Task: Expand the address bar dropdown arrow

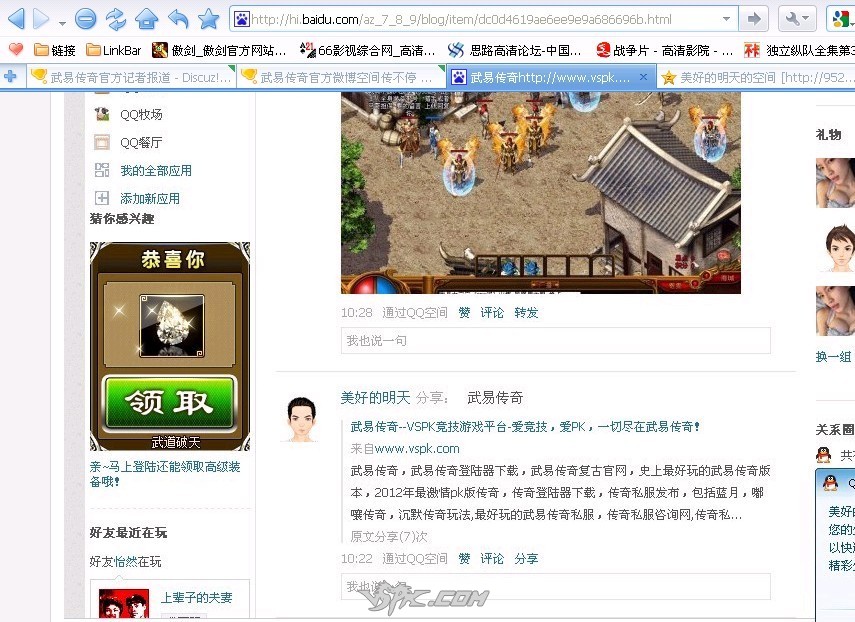Action: coord(726,19)
